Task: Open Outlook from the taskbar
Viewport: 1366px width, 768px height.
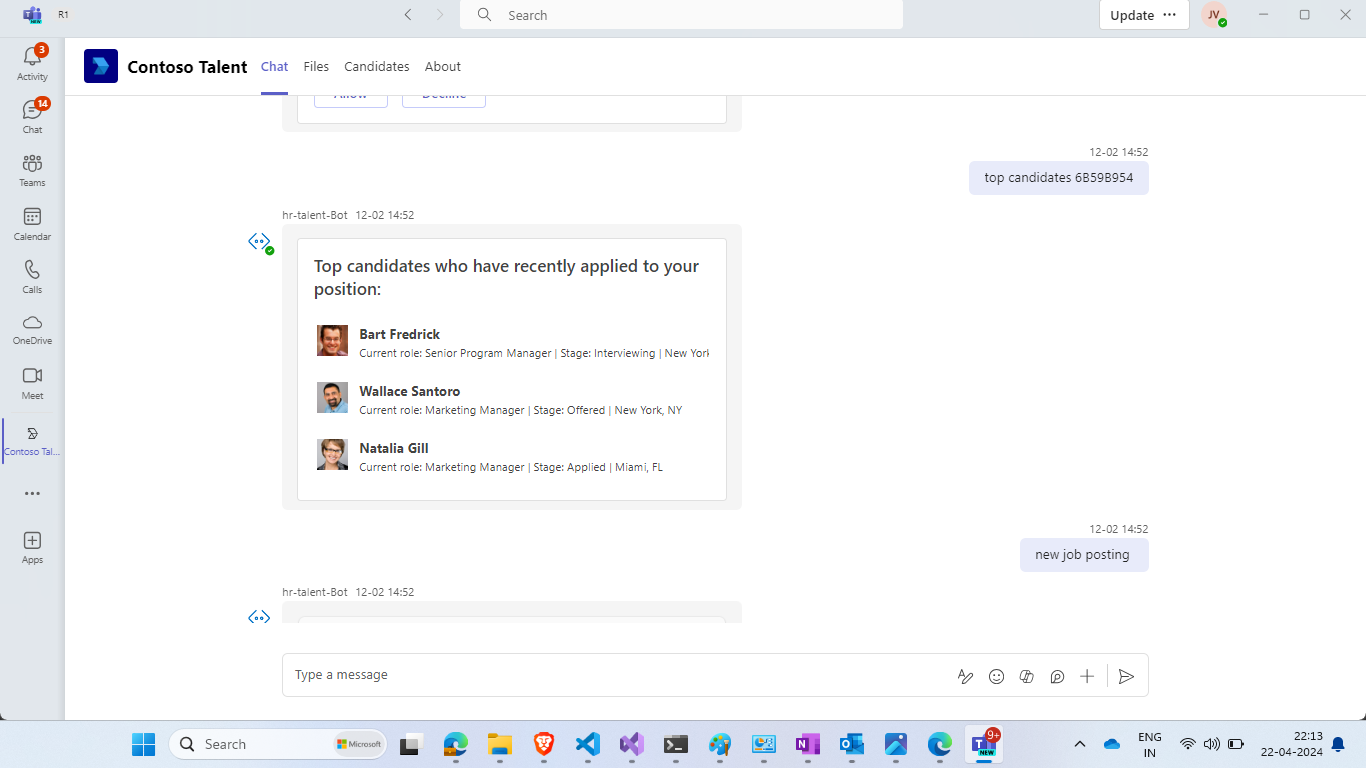Action: (x=851, y=744)
